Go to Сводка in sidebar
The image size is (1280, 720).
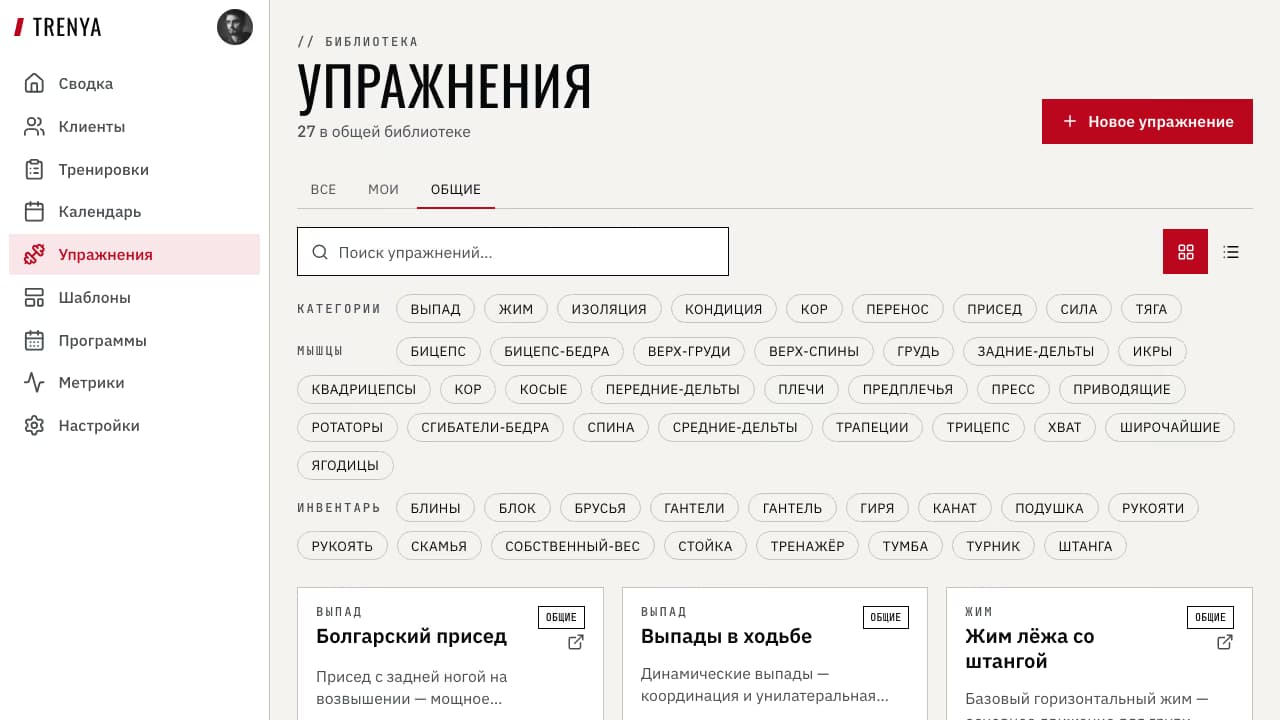coord(134,84)
